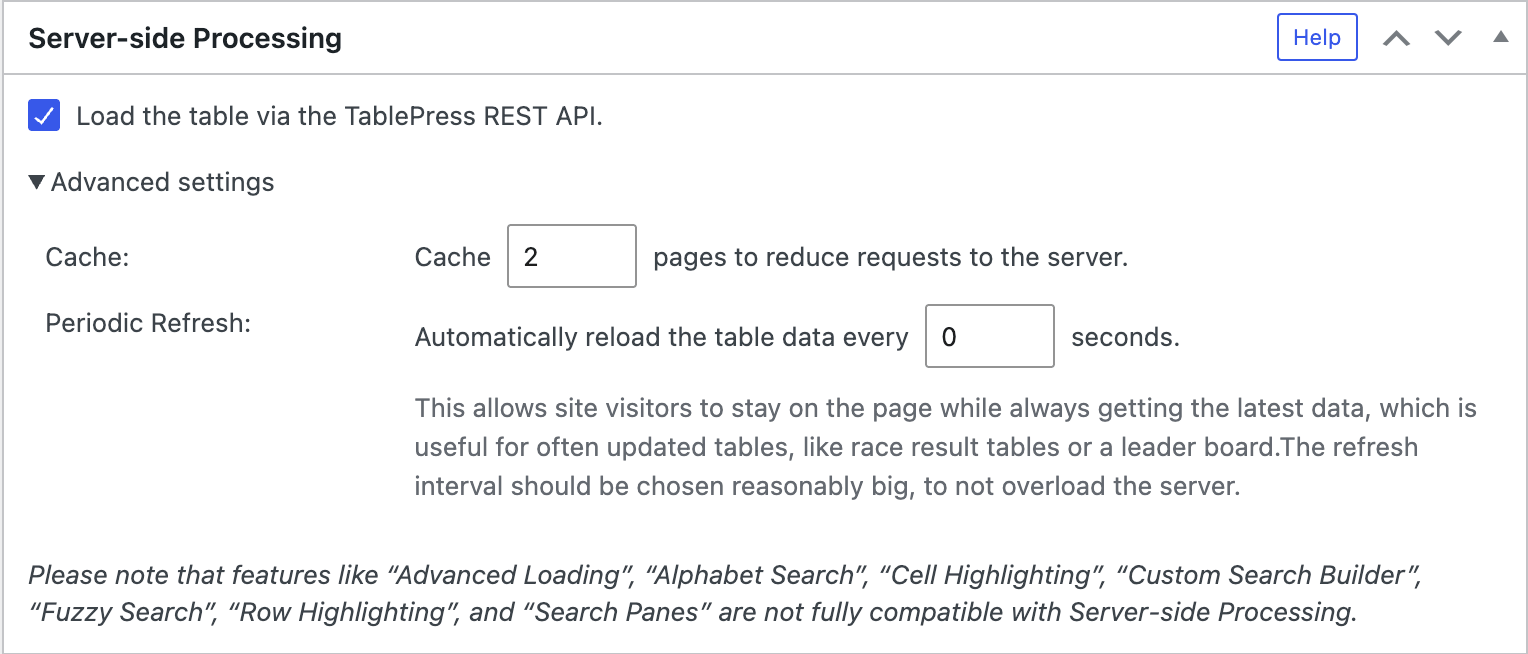
Task: Click the Cache pages input field
Action: 571,256
